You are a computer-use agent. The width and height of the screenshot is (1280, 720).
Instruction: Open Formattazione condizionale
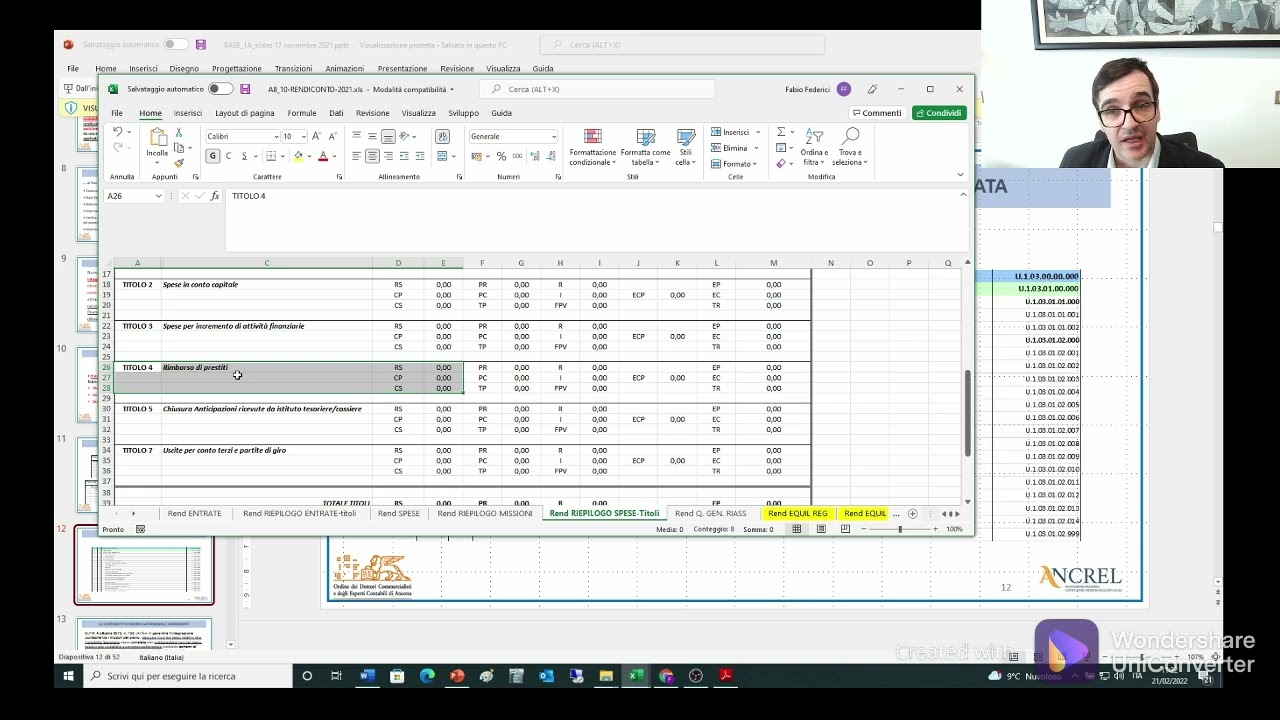click(x=593, y=147)
